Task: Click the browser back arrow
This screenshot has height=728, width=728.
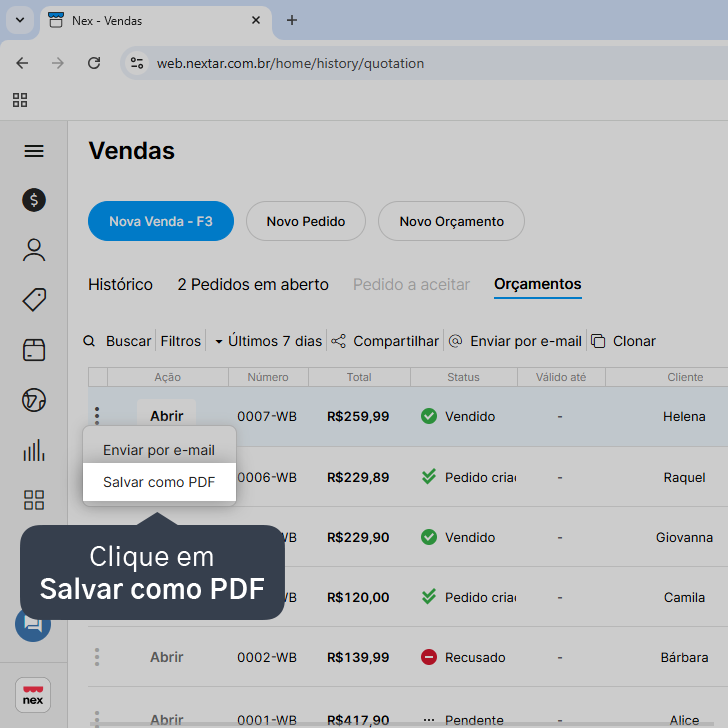Action: 22,63
